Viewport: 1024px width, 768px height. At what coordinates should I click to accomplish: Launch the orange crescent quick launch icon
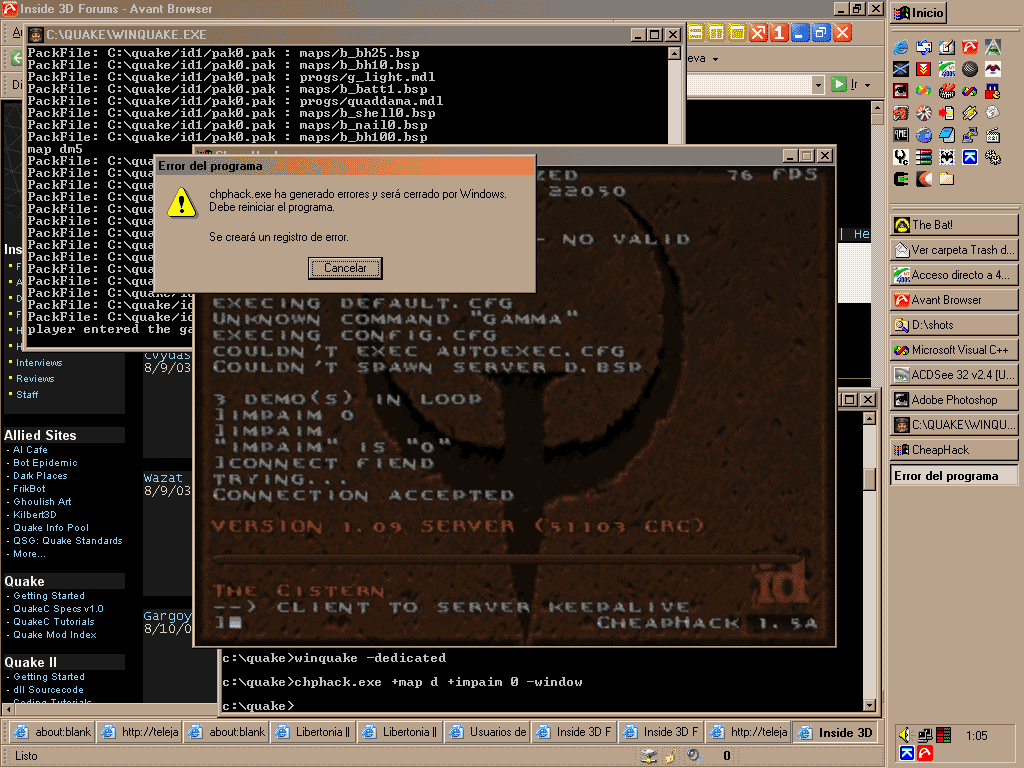924,179
